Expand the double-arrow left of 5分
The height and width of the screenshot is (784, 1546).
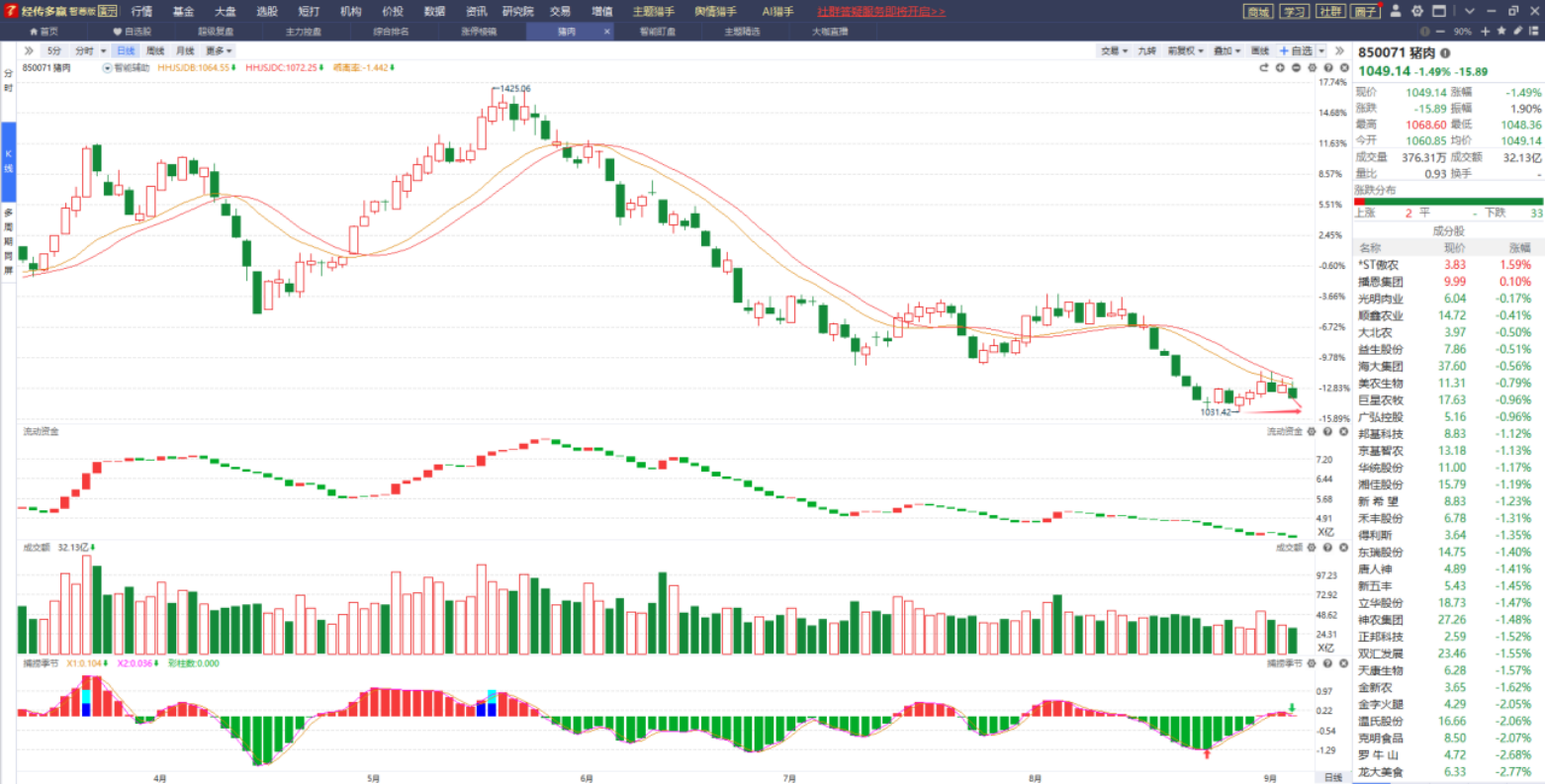(x=29, y=50)
